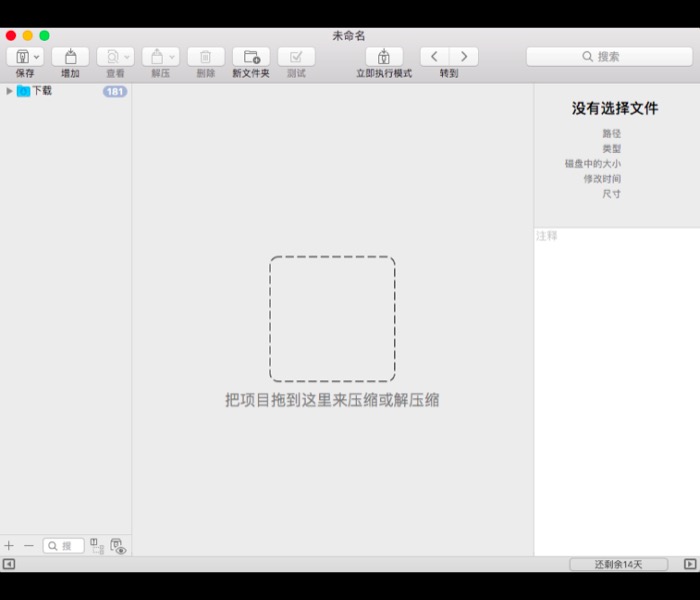The height and width of the screenshot is (600, 700).
Task: Click the 测试 (Test) toolbar icon
Action: point(296,57)
